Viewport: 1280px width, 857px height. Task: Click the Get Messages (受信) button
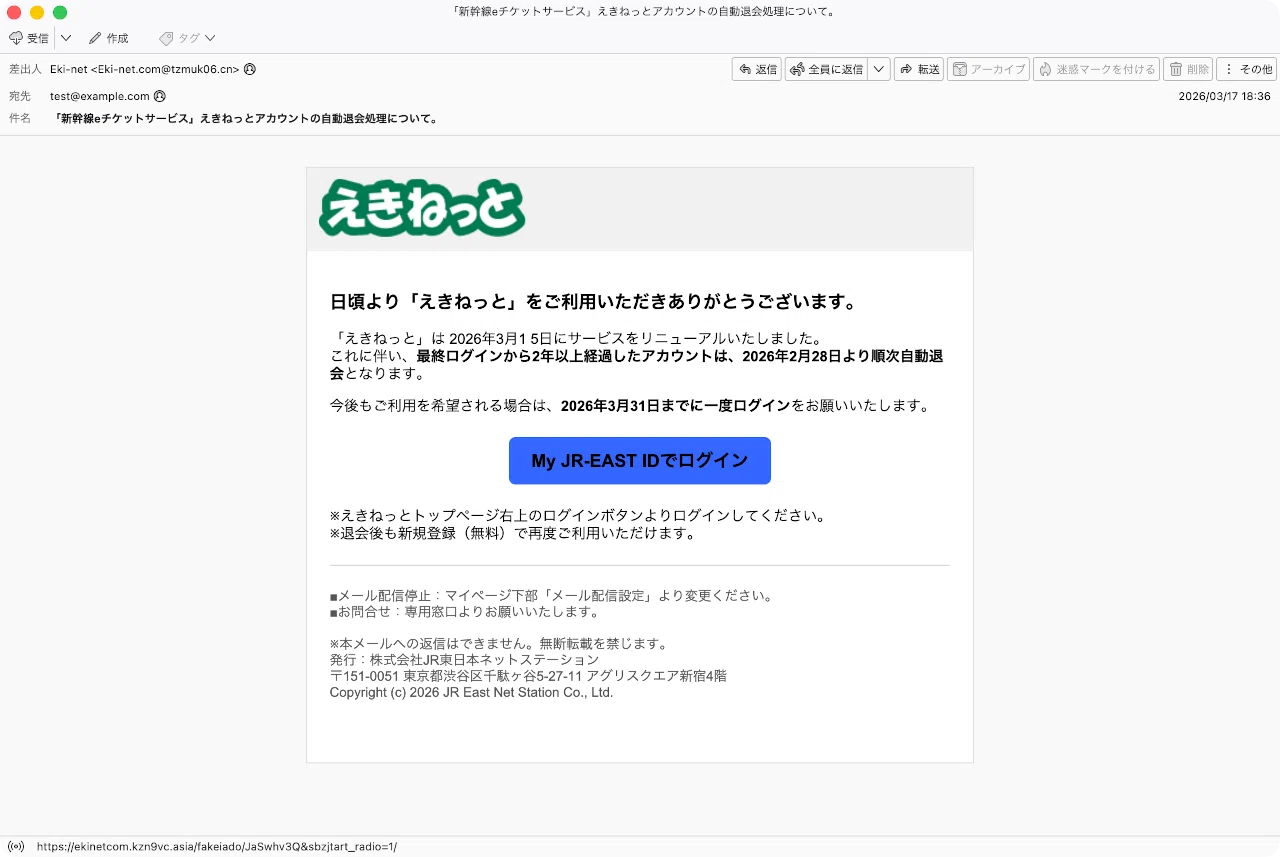(x=29, y=38)
